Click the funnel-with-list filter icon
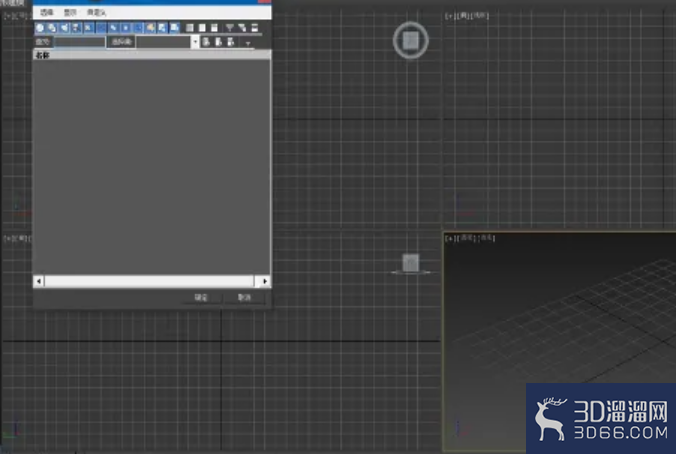This screenshot has height=454, width=676. click(242, 28)
